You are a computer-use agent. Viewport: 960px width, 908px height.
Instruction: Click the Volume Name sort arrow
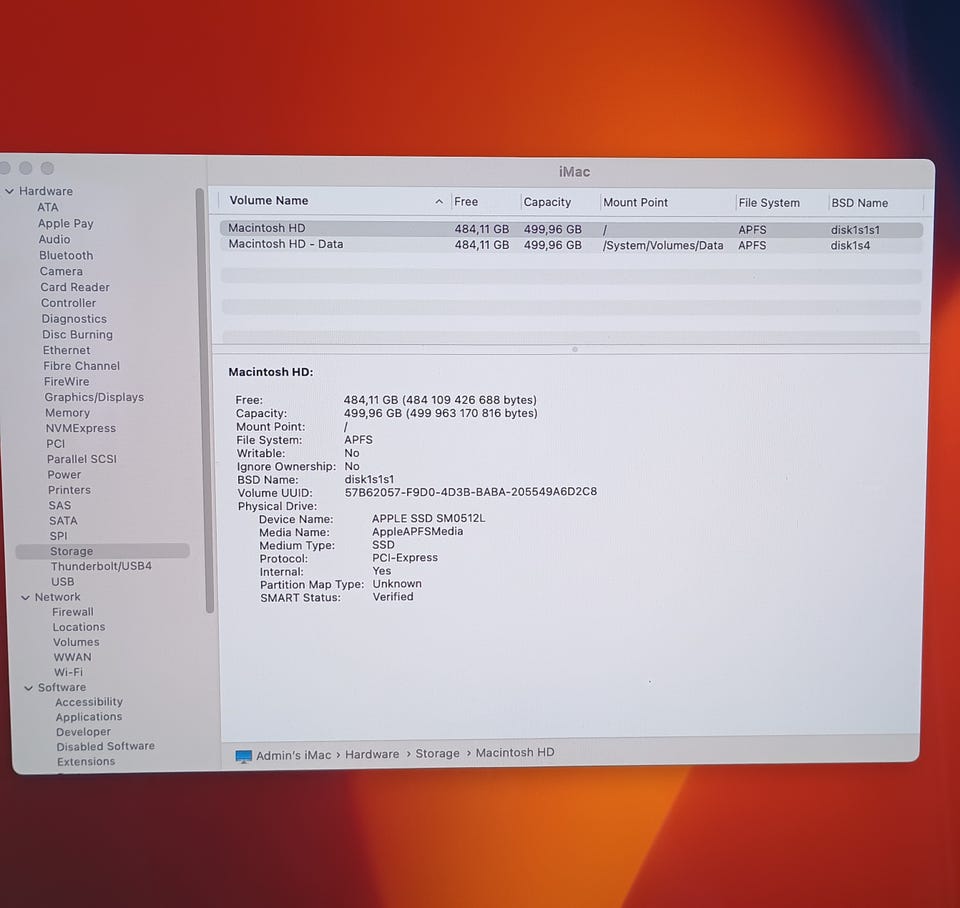click(439, 201)
